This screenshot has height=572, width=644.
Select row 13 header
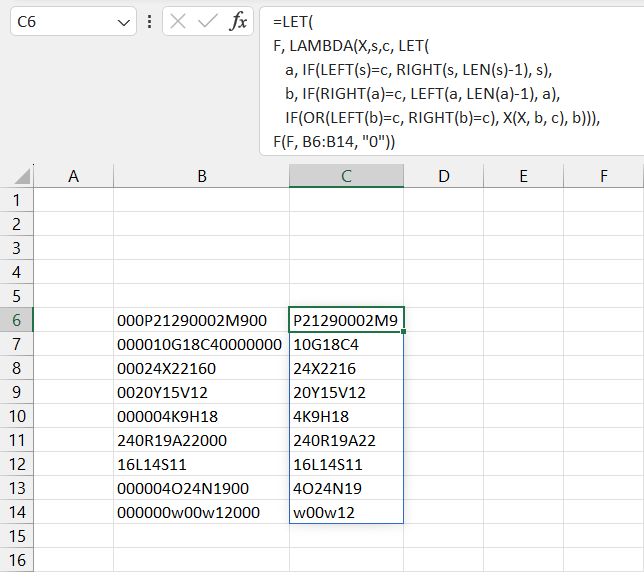[x=16, y=488]
